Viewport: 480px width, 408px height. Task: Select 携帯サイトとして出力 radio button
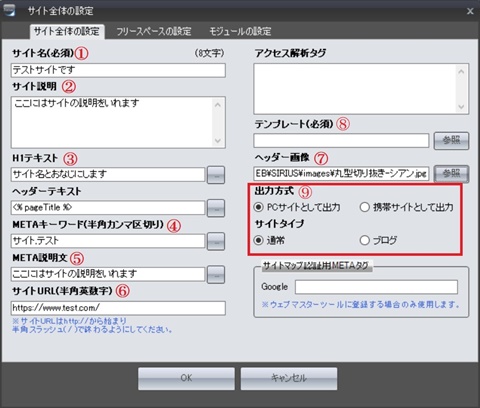click(x=365, y=207)
